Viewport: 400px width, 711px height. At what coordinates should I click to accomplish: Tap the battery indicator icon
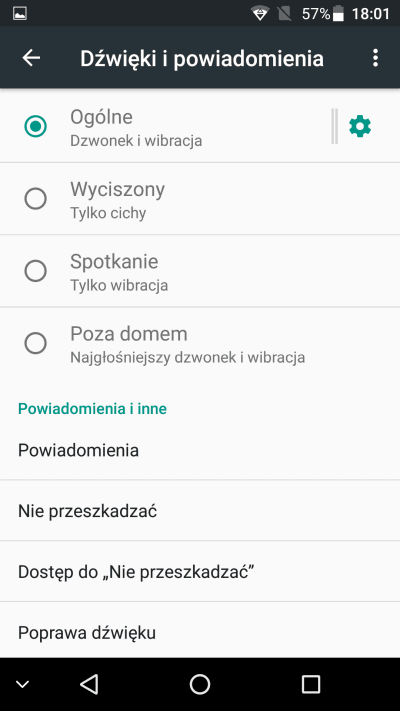[x=338, y=14]
